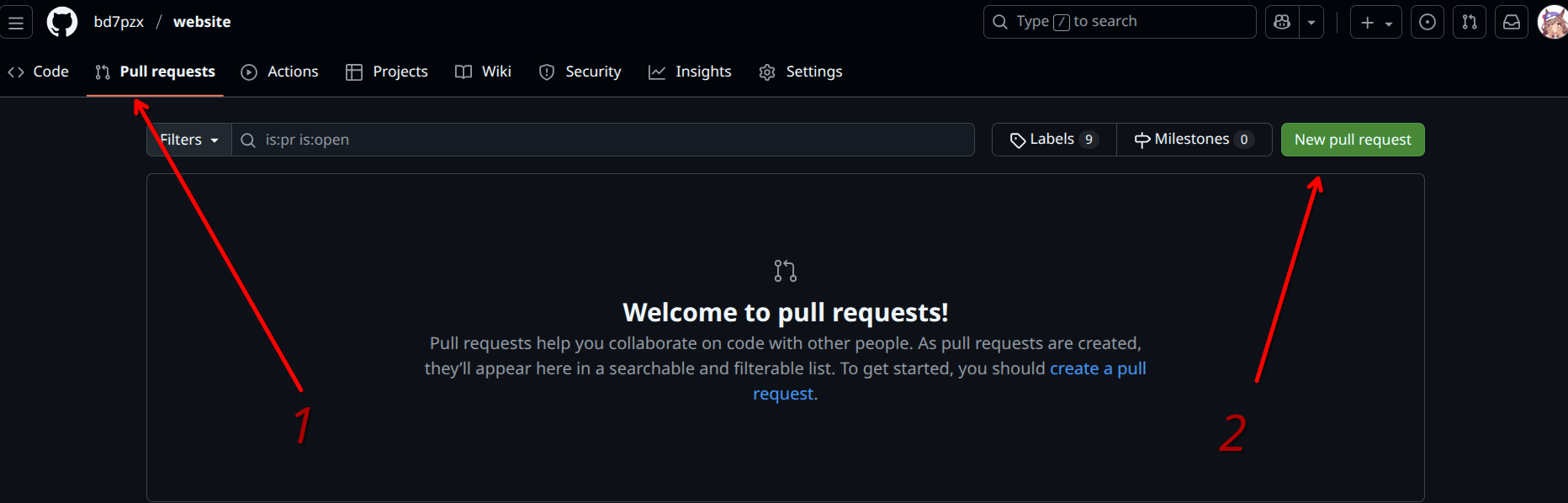Open the hamburger navigation menu
Viewport: 1568px width, 503px height.
[16, 23]
